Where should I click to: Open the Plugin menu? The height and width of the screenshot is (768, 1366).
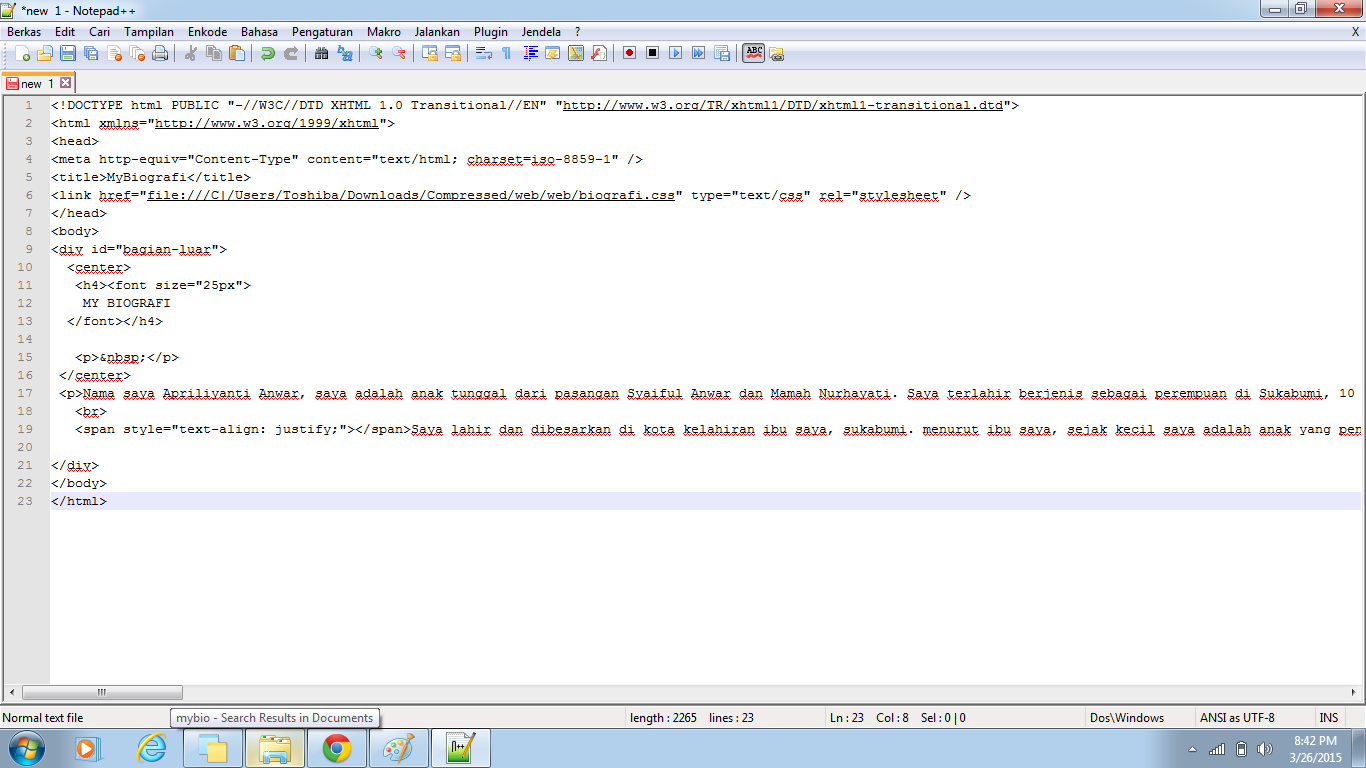point(491,32)
